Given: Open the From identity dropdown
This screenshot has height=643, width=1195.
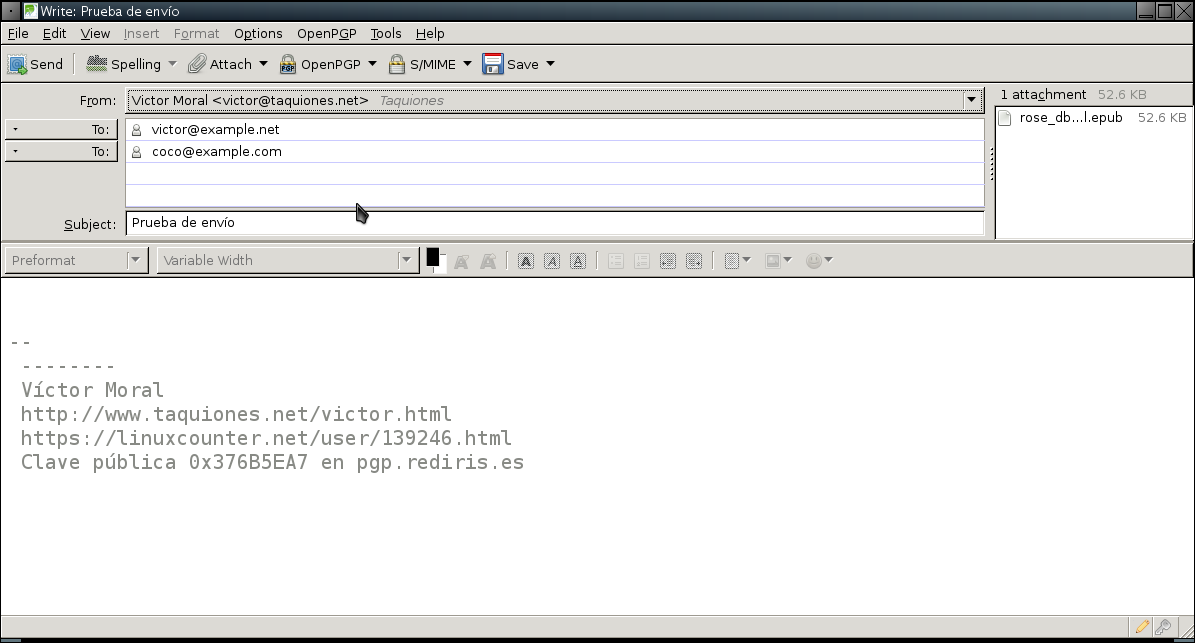Looking at the screenshot, I should [x=970, y=100].
